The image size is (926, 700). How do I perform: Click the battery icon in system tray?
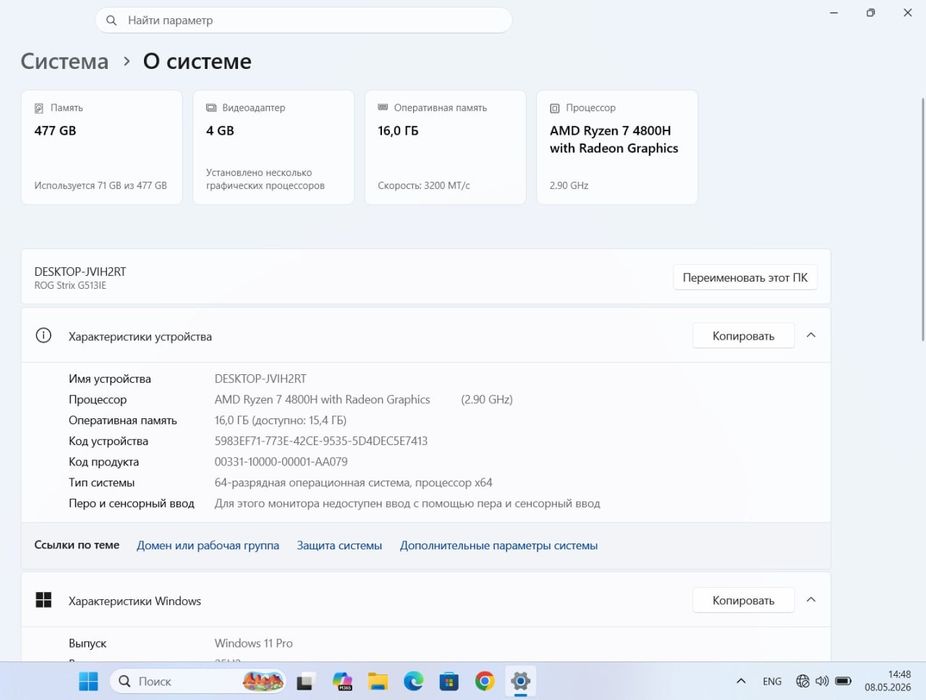tap(843, 681)
